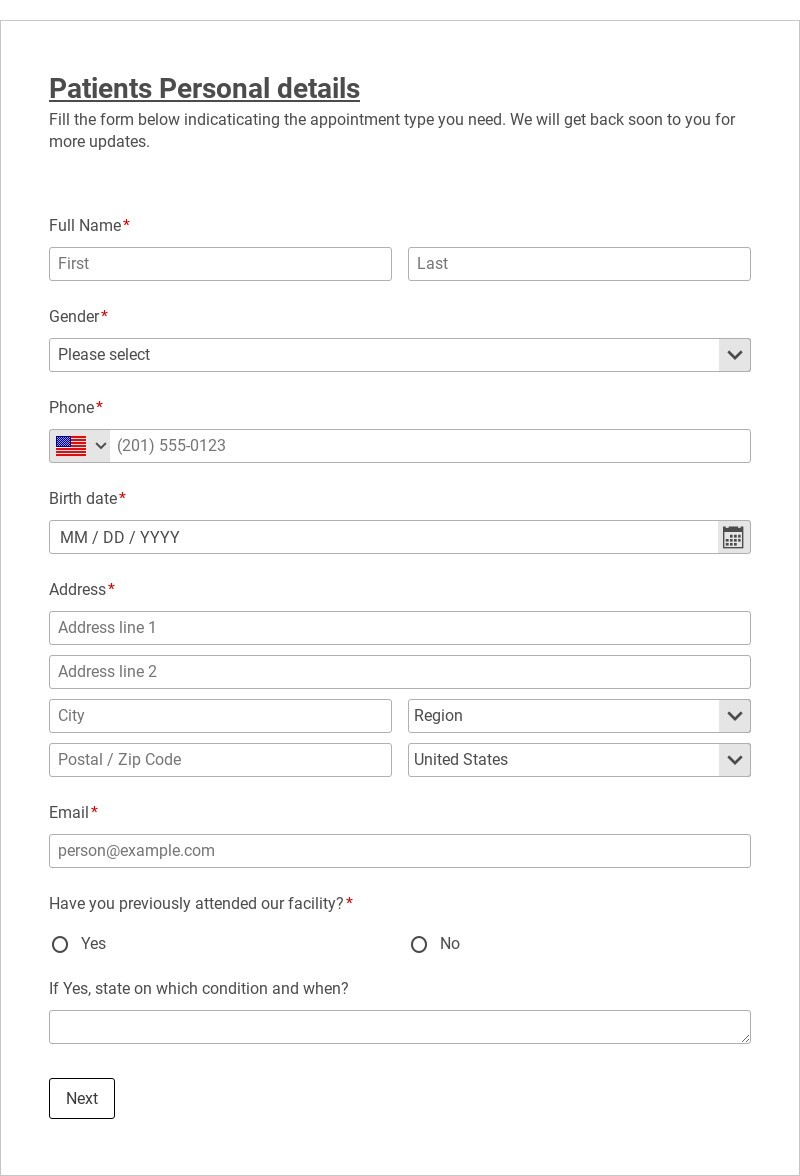The image size is (800, 1176).
Task: Focus the phone number input
Action: [x=430, y=446]
